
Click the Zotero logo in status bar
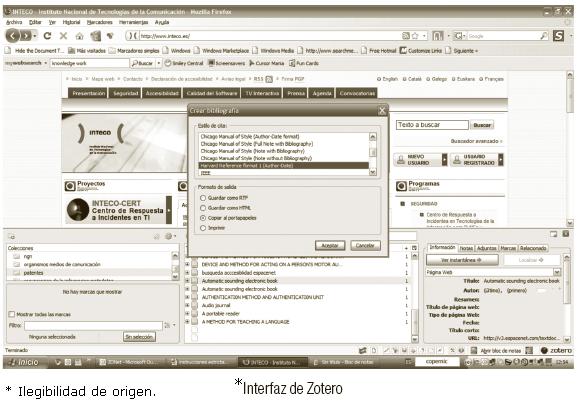[556, 350]
